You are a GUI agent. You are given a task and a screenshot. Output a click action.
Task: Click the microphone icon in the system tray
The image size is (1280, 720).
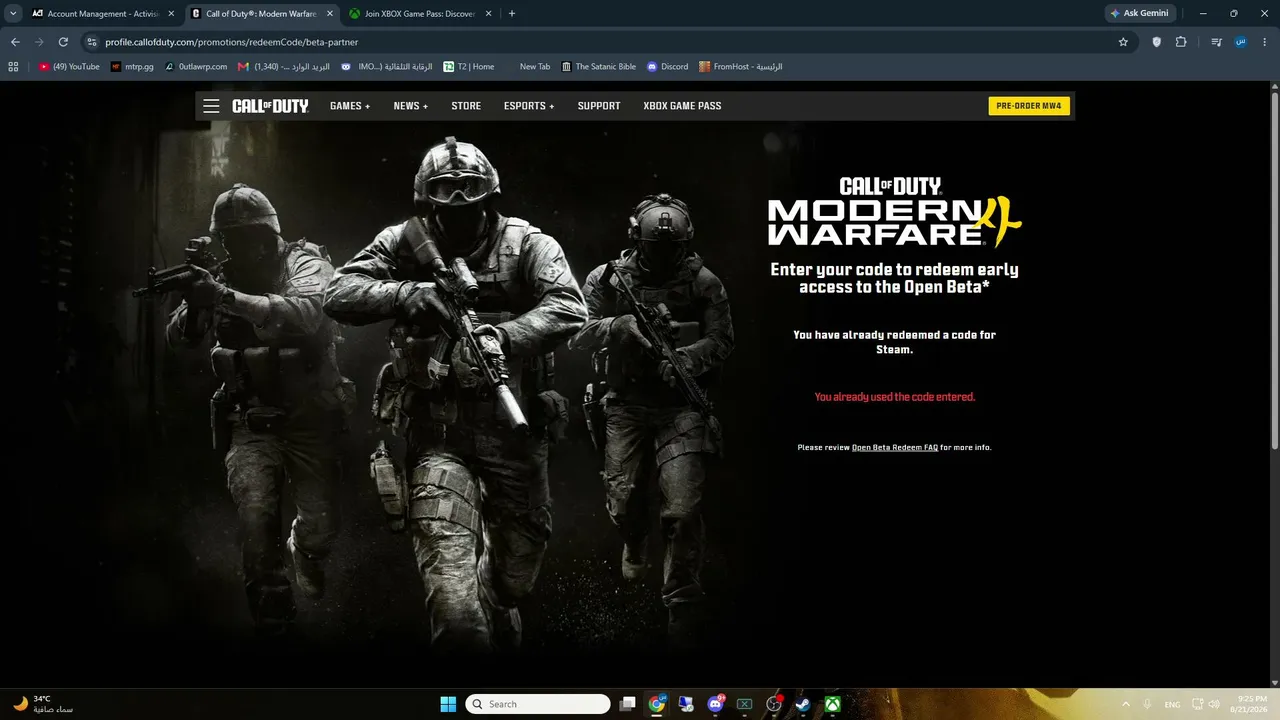pyautogui.click(x=1147, y=704)
